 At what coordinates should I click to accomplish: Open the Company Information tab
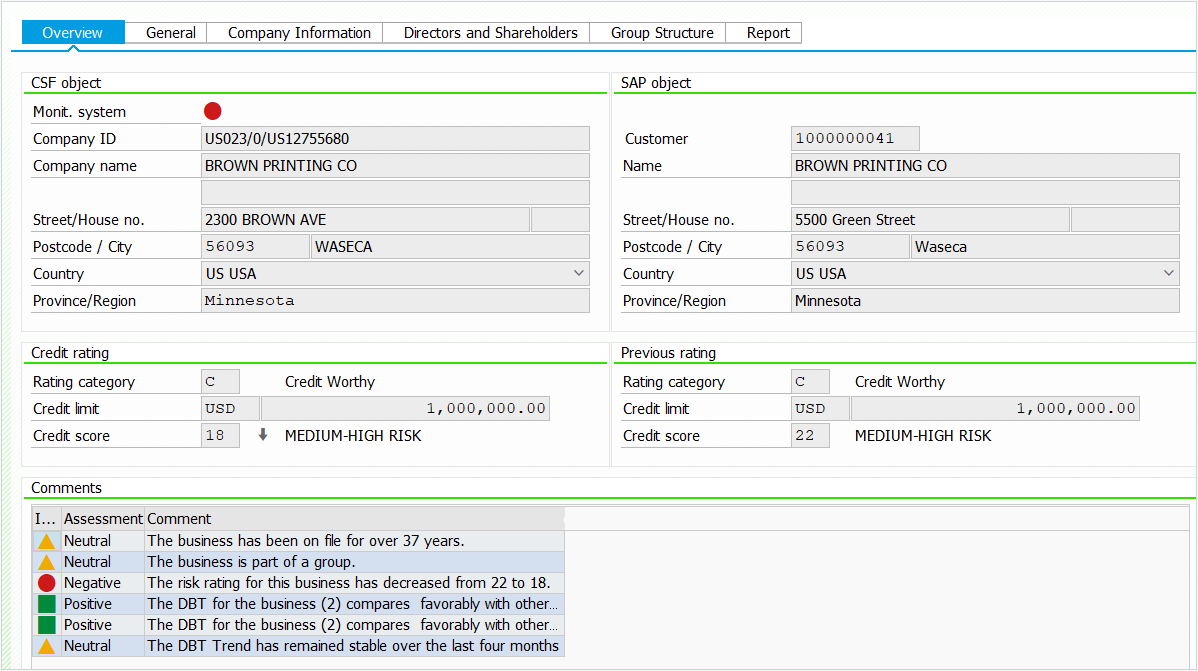pyautogui.click(x=299, y=33)
